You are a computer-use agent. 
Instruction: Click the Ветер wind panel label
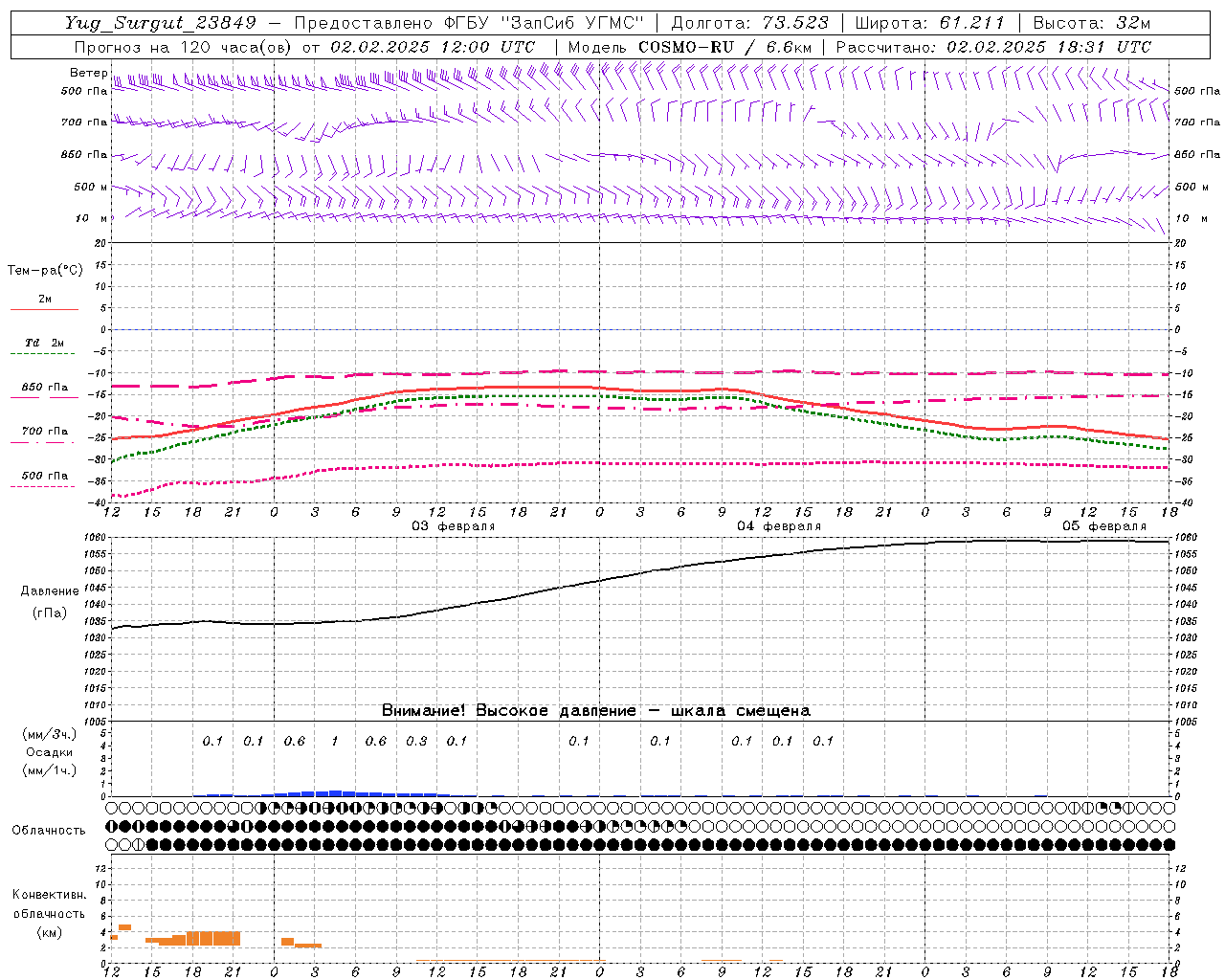point(88,73)
